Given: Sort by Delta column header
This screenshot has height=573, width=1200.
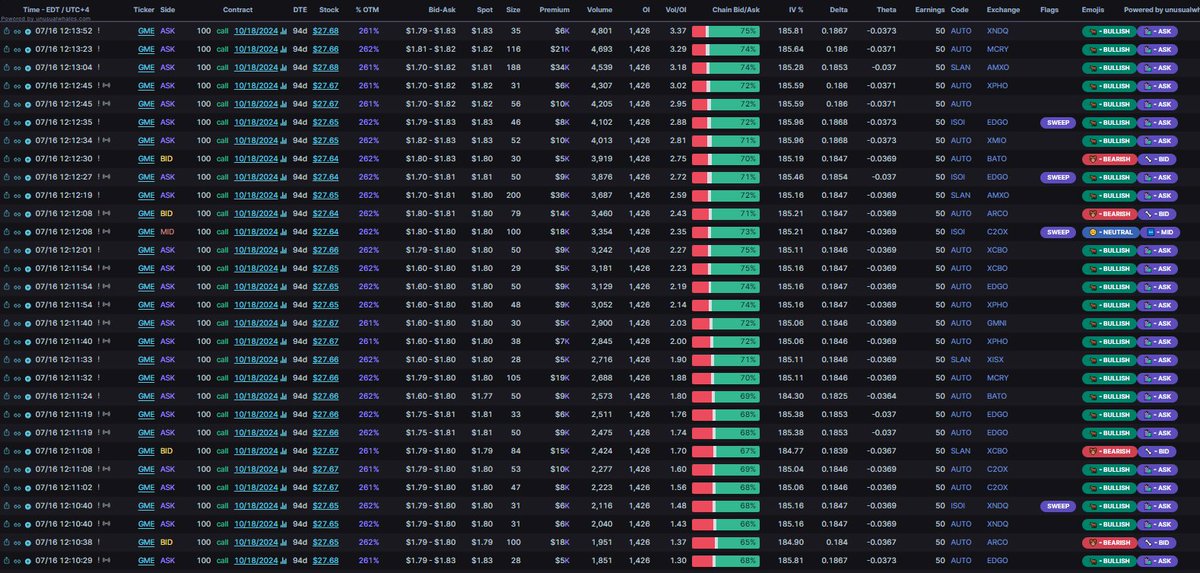Looking at the screenshot, I should 838,9.
